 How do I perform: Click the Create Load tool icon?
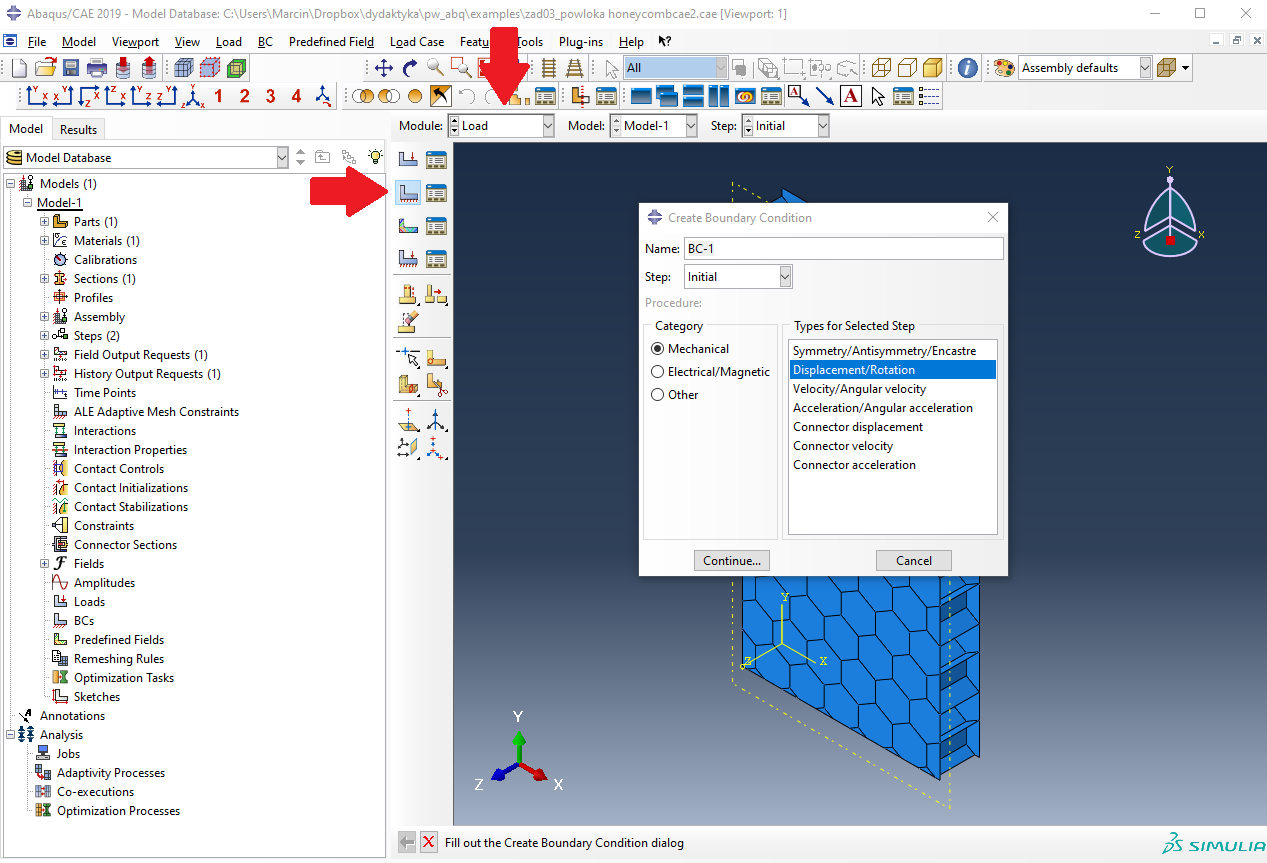408,159
